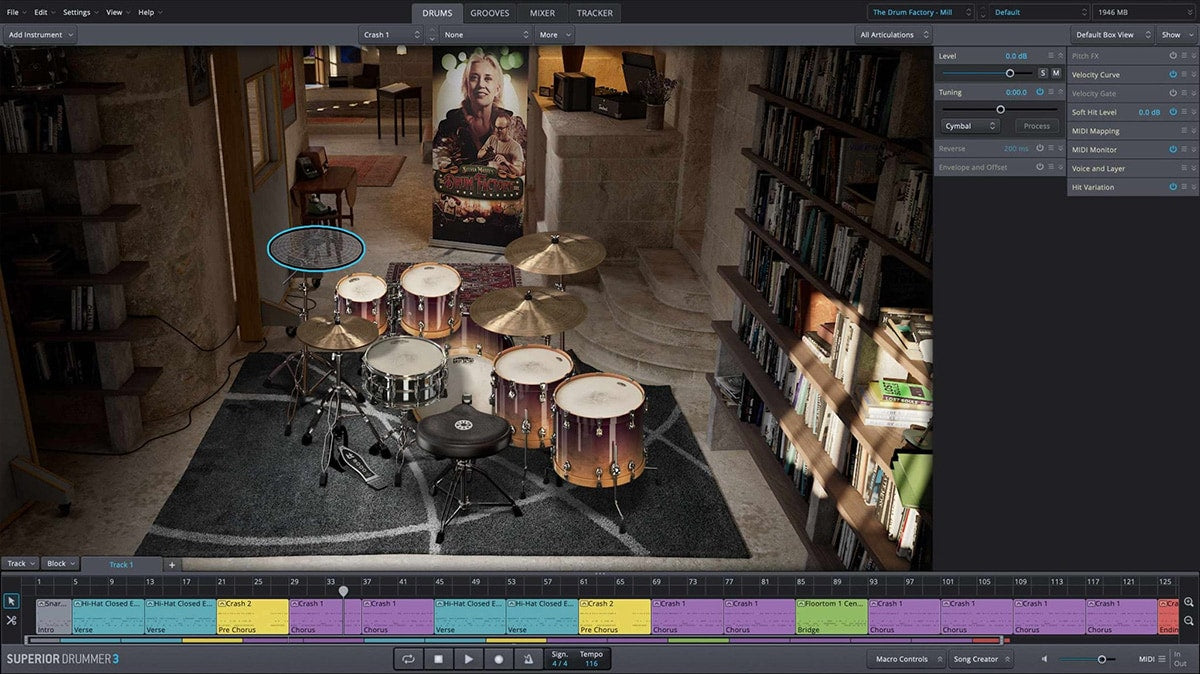Viewport: 1200px width, 674px height.
Task: Toggle the loop playback icon
Action: (408, 659)
